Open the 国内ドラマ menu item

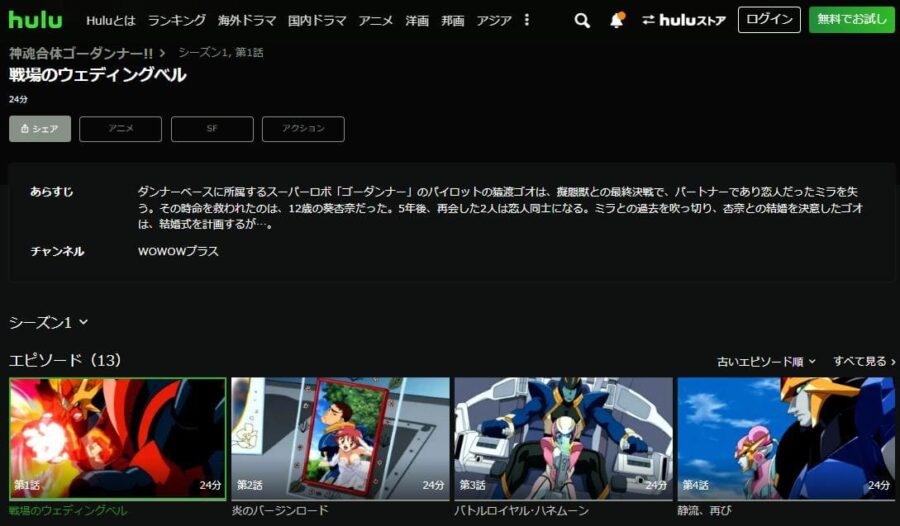(317, 21)
